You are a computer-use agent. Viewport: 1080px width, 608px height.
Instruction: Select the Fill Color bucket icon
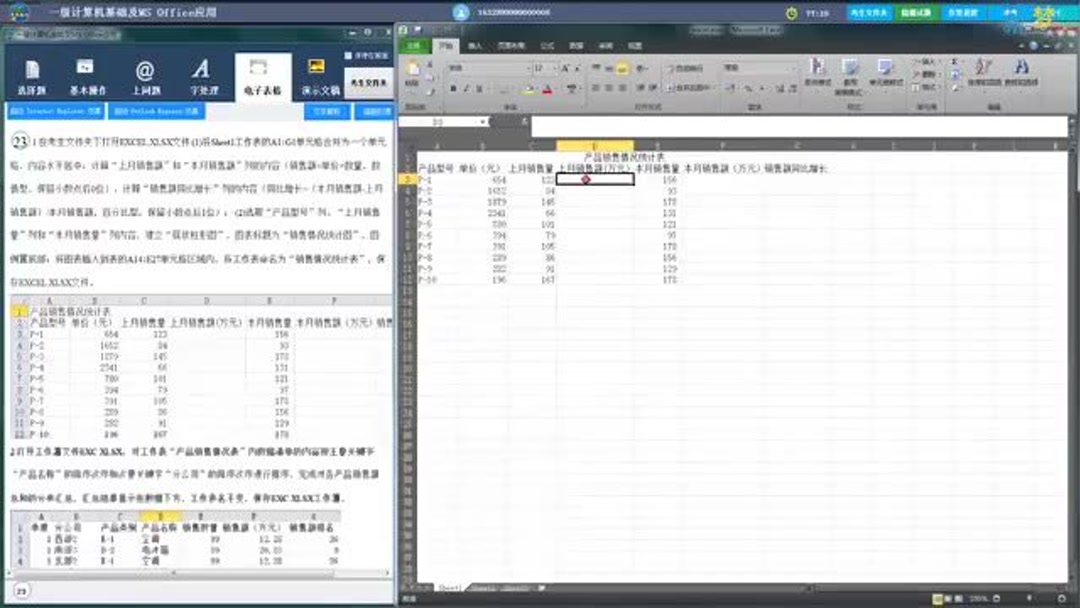(528, 88)
